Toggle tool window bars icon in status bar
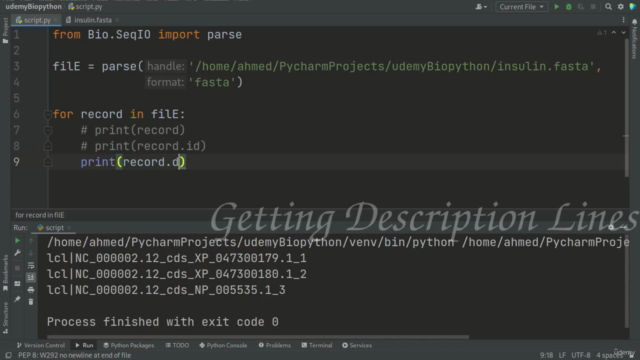This screenshot has width=640, height=360. [x=8, y=355]
